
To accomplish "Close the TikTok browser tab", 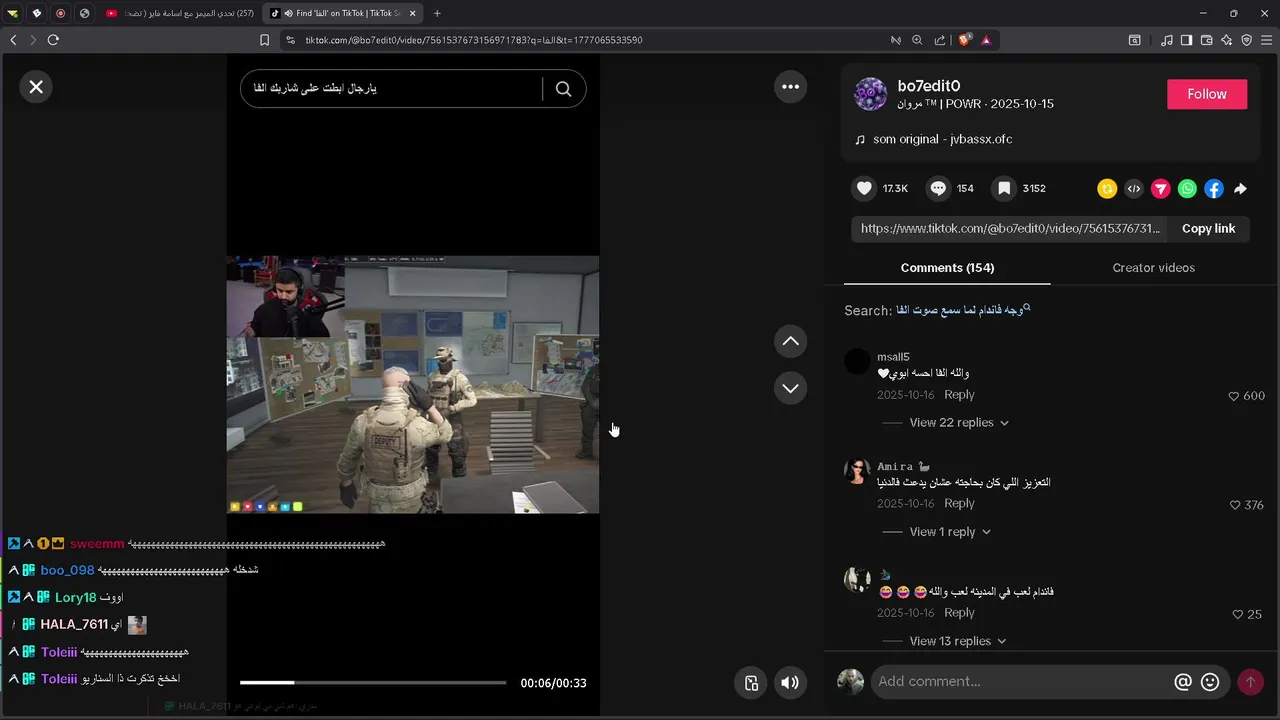I will pos(411,13).
